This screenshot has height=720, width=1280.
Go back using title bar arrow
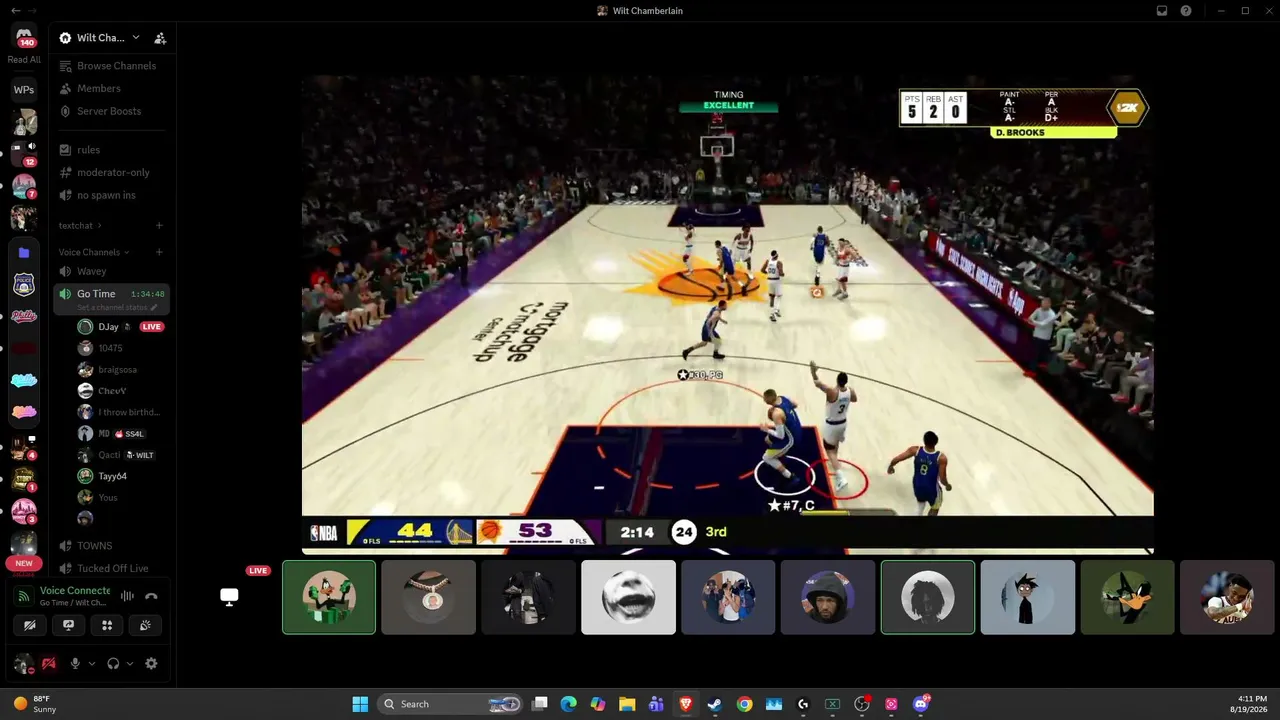point(14,11)
